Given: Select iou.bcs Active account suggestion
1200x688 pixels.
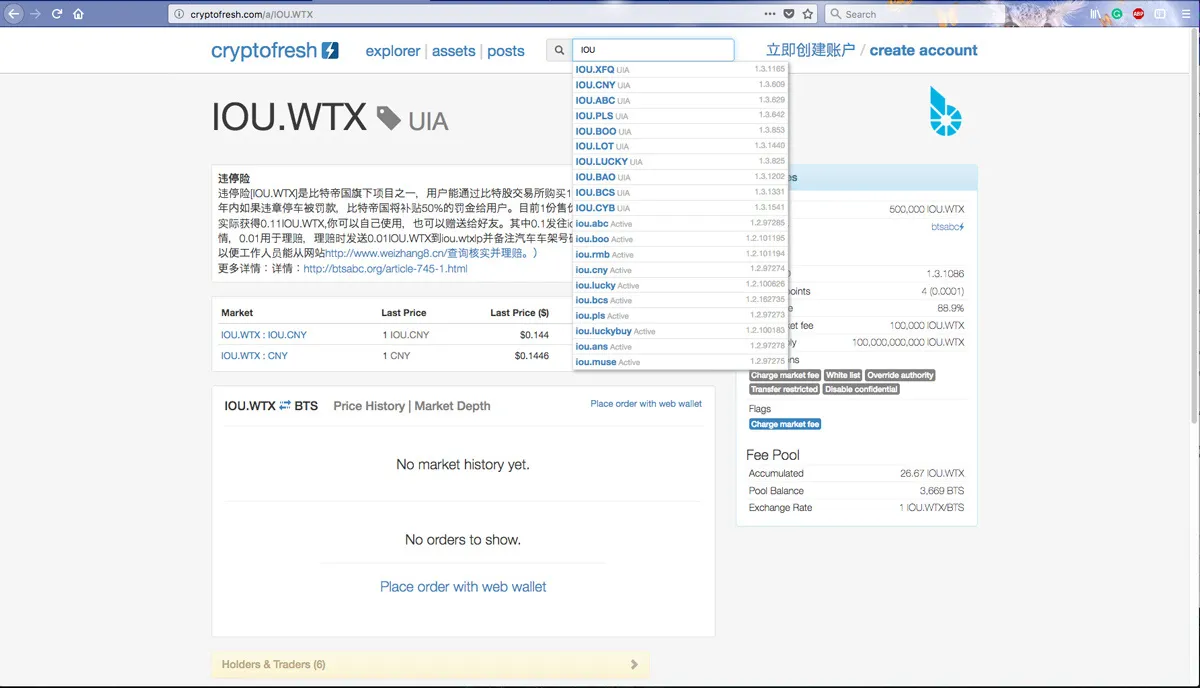Looking at the screenshot, I should (681, 300).
